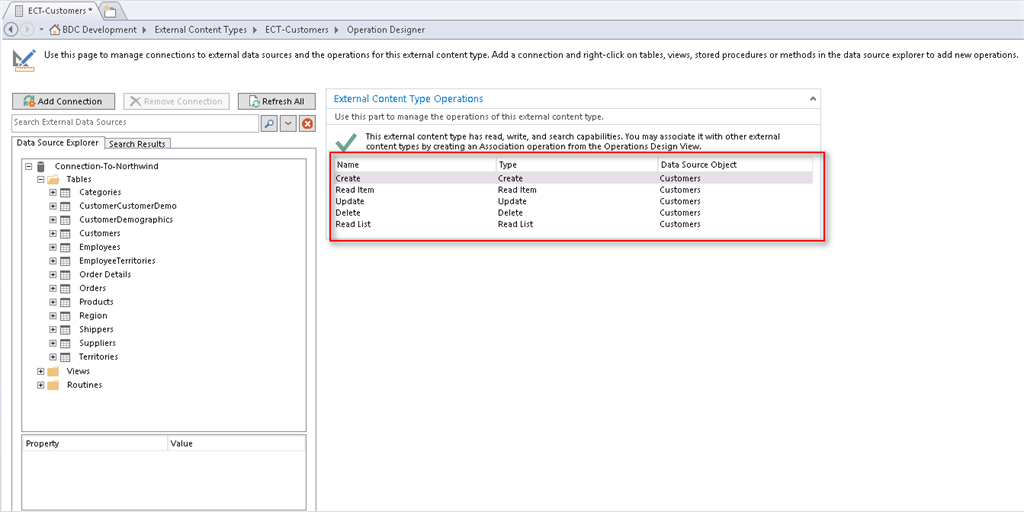1024x512 pixels.
Task: Switch to Search Results tab
Action: [137, 144]
